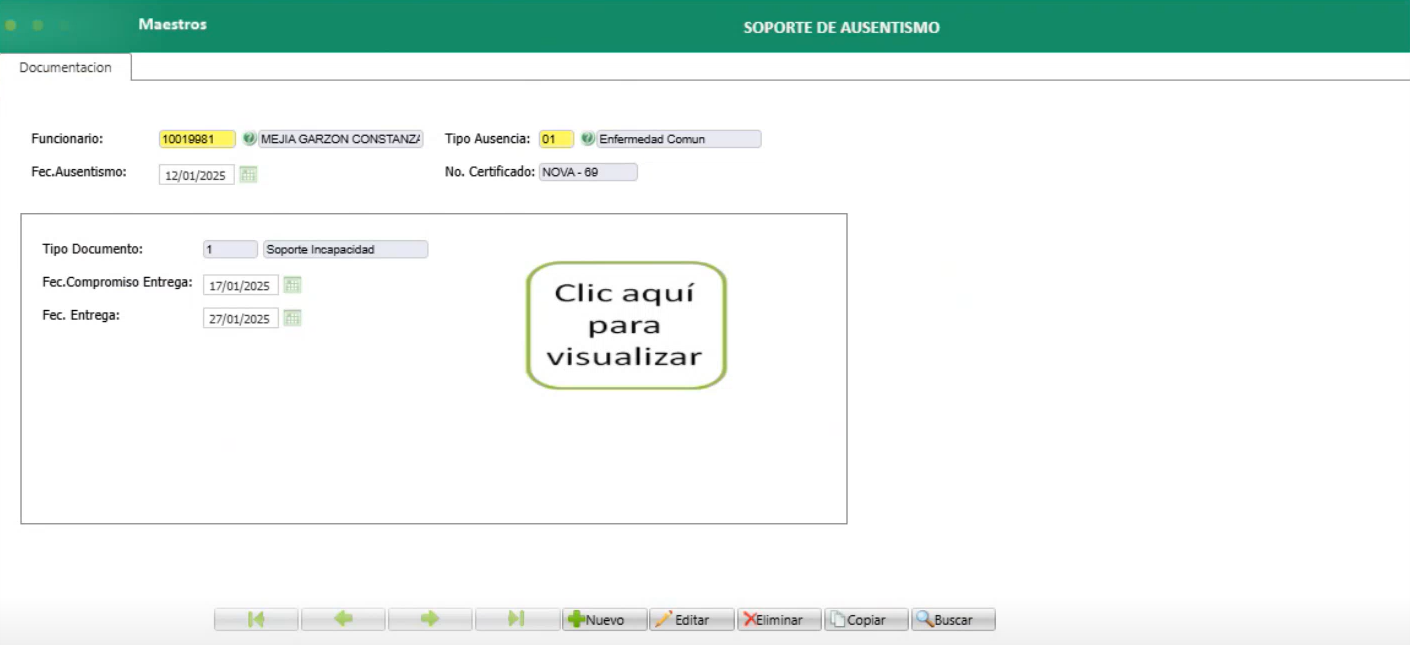Open the calendar beside Fec. Entrega
This screenshot has height=645, width=1410.
[x=293, y=318]
